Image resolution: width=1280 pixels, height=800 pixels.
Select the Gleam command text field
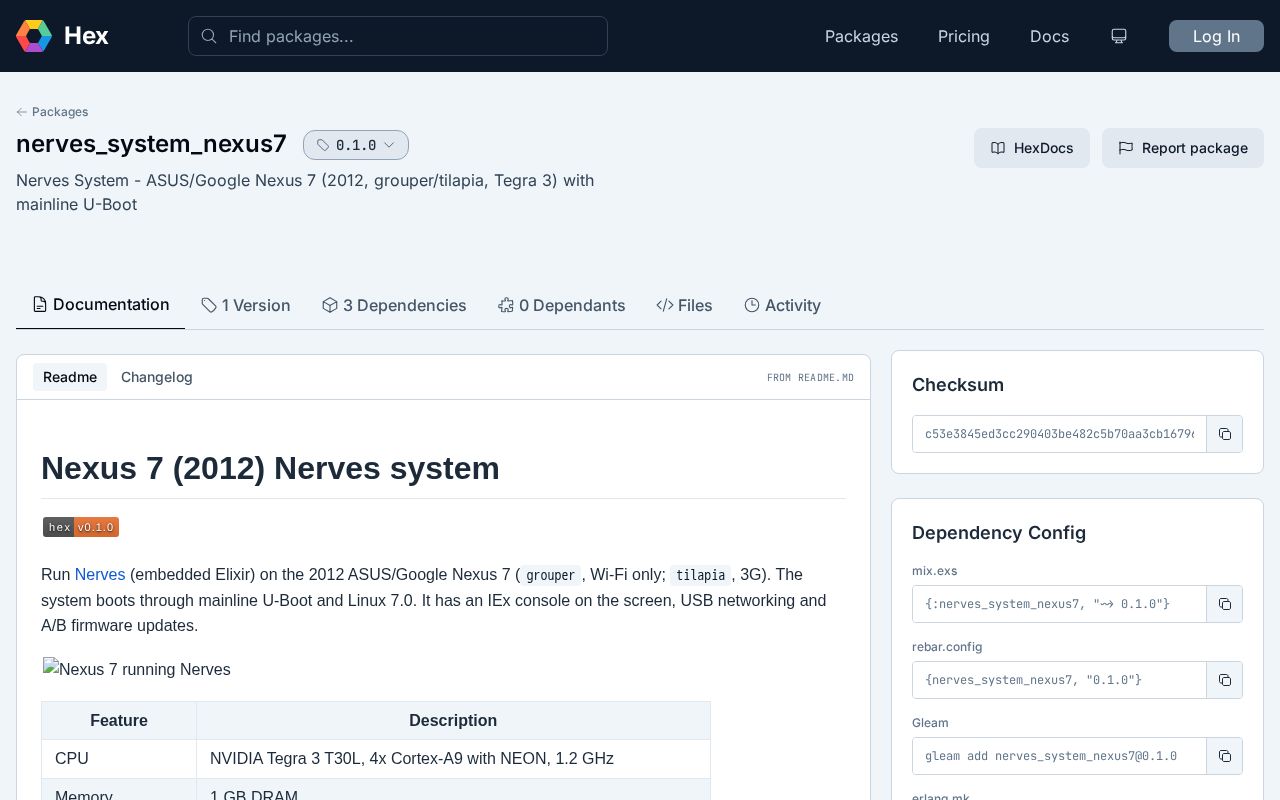click(x=1060, y=756)
